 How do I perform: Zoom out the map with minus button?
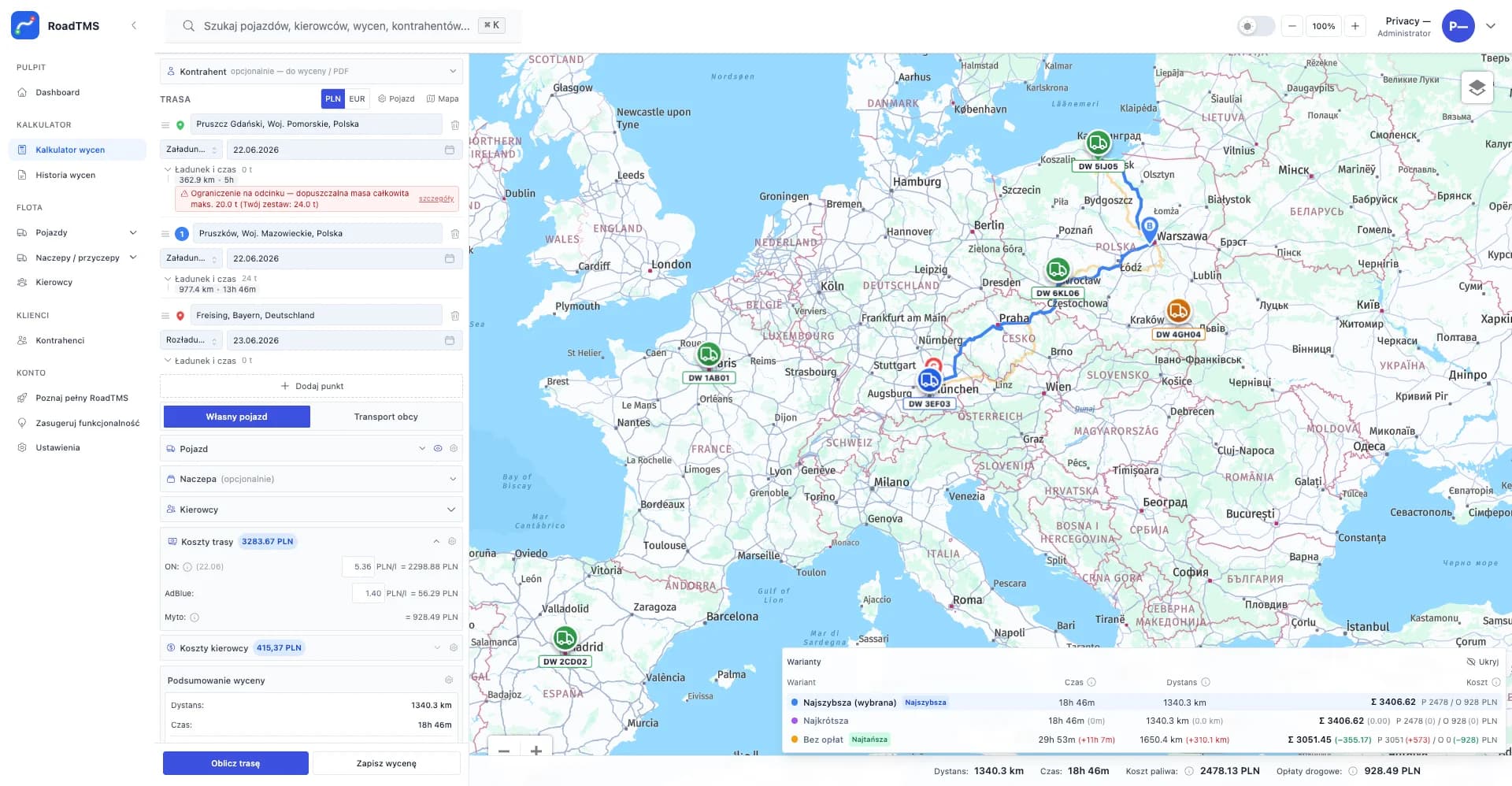pyautogui.click(x=504, y=751)
